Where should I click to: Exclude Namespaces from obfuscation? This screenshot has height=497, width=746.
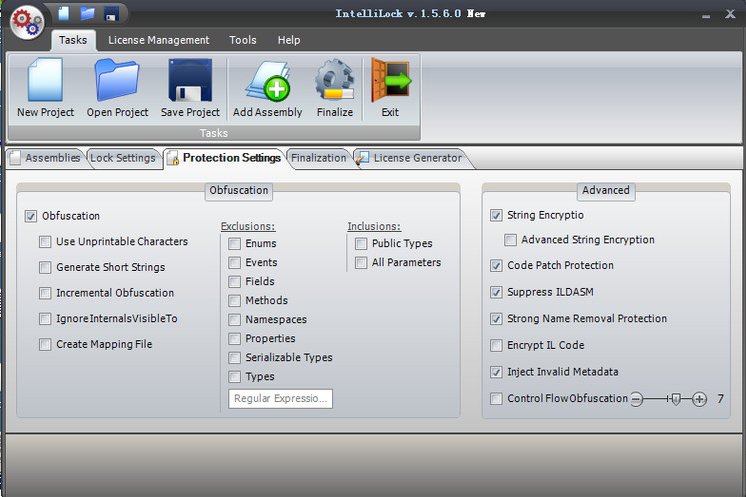click(234, 320)
